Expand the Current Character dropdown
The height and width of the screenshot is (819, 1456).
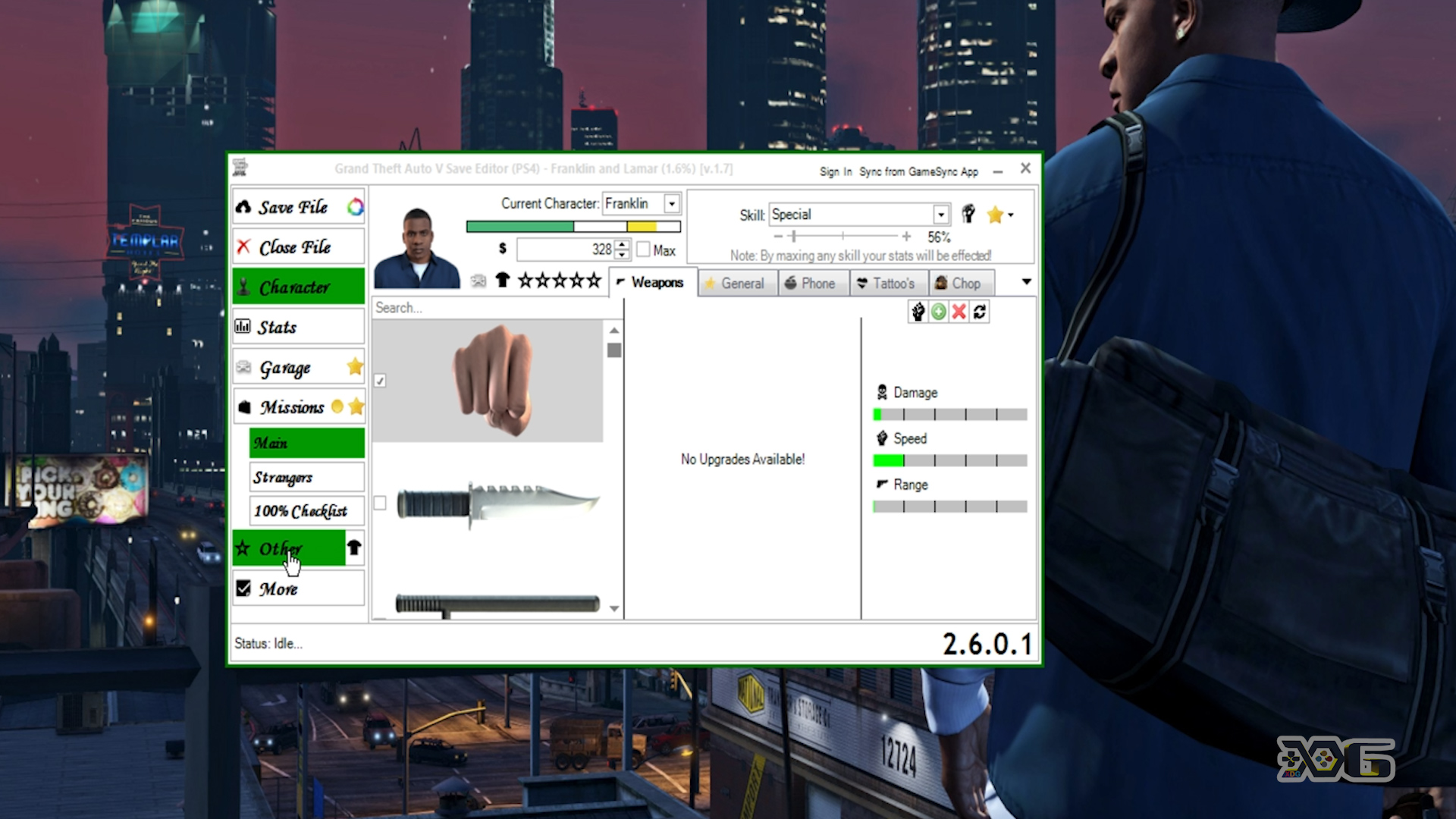(x=672, y=203)
